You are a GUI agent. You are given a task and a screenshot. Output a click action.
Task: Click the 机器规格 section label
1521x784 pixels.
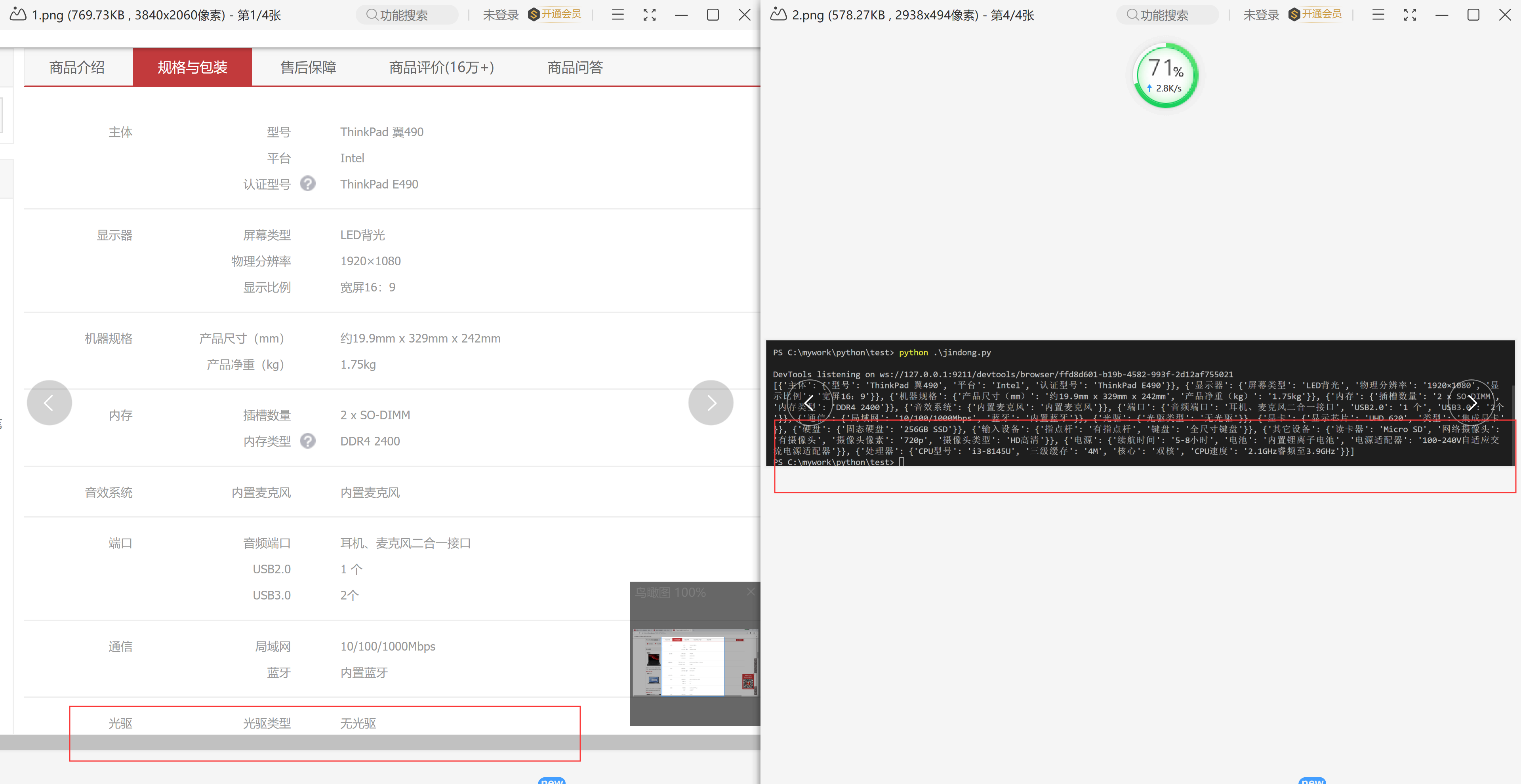[x=109, y=338]
